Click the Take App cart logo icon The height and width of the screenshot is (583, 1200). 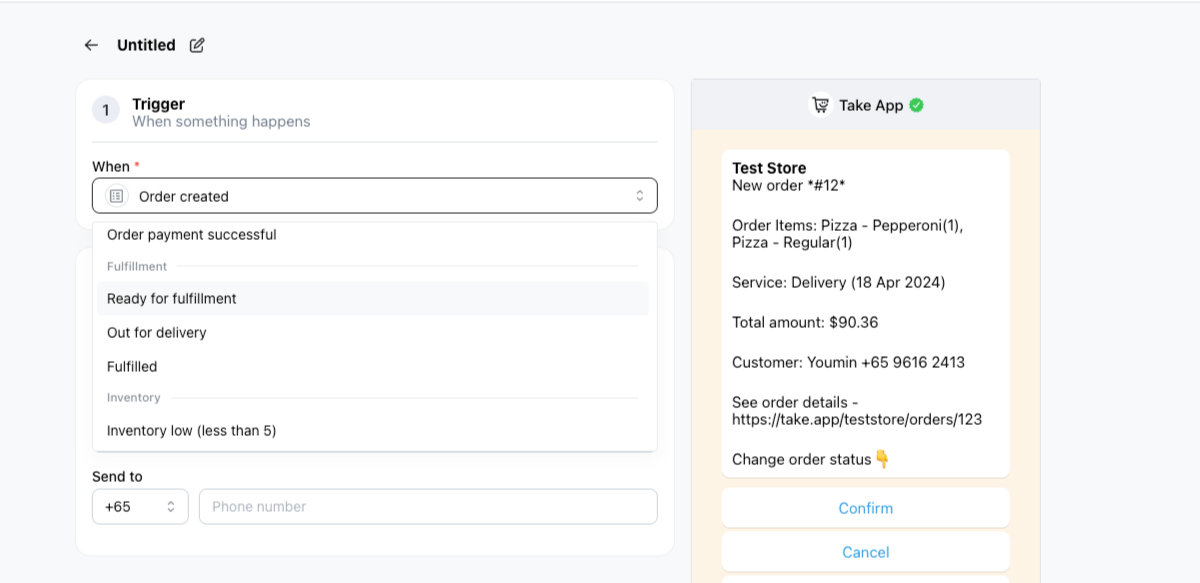pos(821,105)
